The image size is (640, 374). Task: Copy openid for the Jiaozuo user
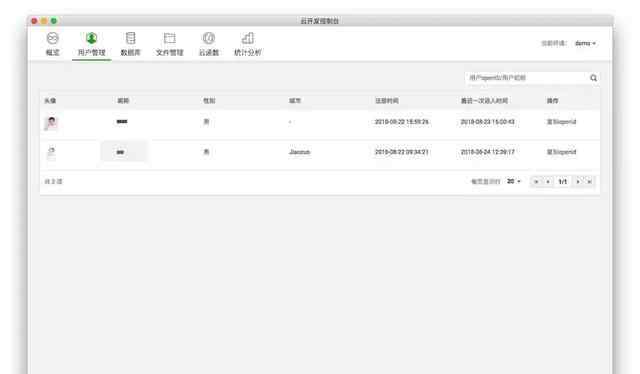[x=561, y=152]
